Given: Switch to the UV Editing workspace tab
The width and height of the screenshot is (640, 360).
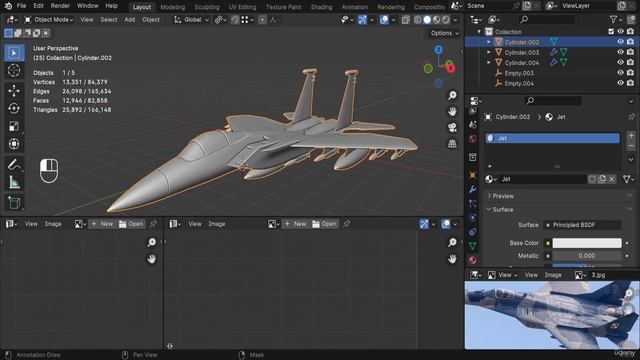Looking at the screenshot, I should point(242,7).
